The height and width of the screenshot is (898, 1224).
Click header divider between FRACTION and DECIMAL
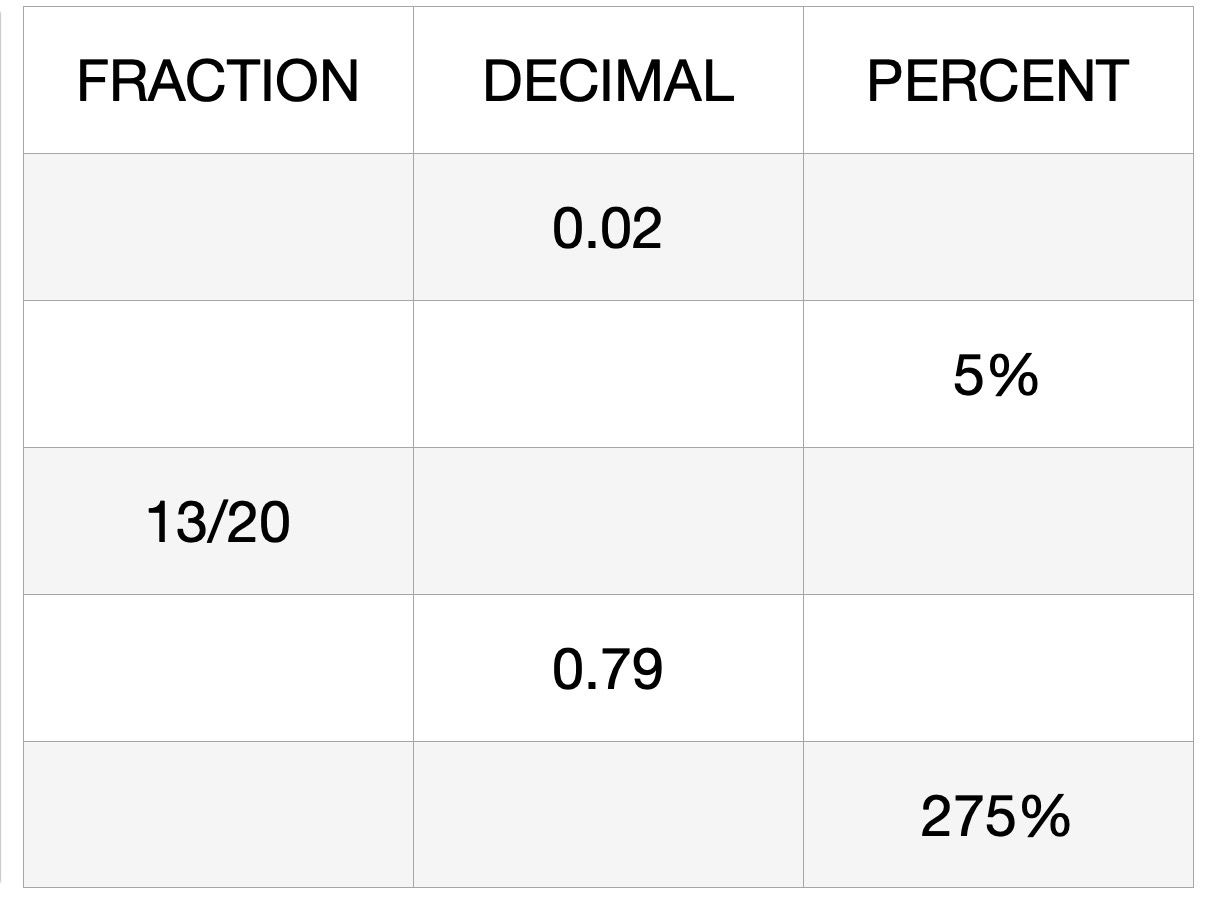point(413,81)
